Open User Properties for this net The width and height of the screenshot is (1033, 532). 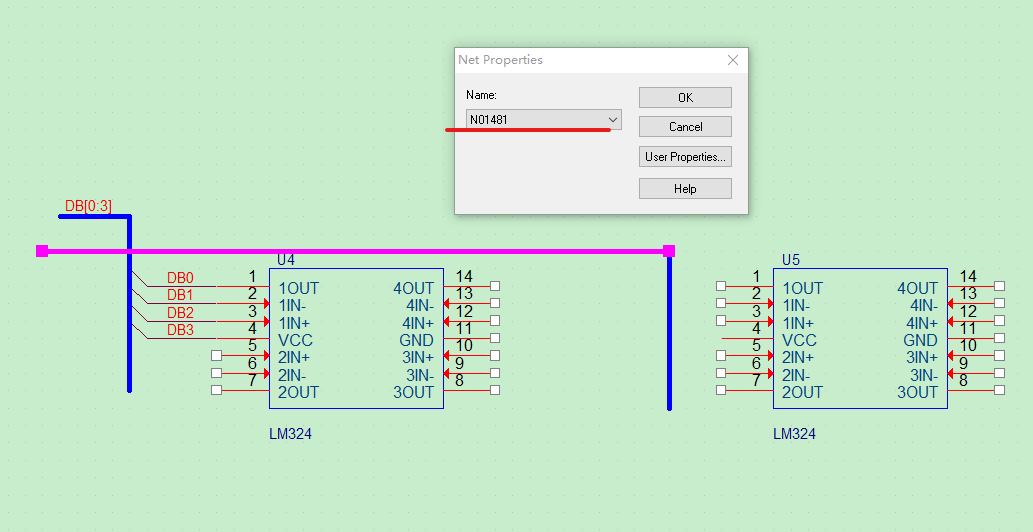point(685,157)
